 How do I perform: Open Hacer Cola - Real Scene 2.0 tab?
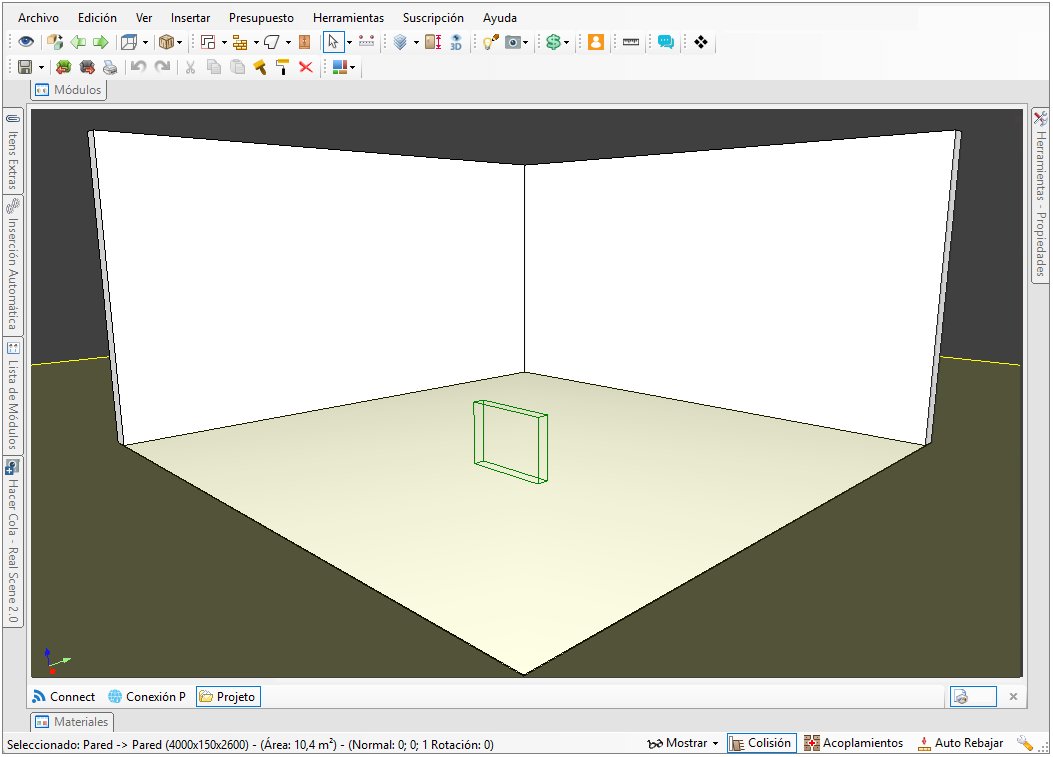point(13,541)
